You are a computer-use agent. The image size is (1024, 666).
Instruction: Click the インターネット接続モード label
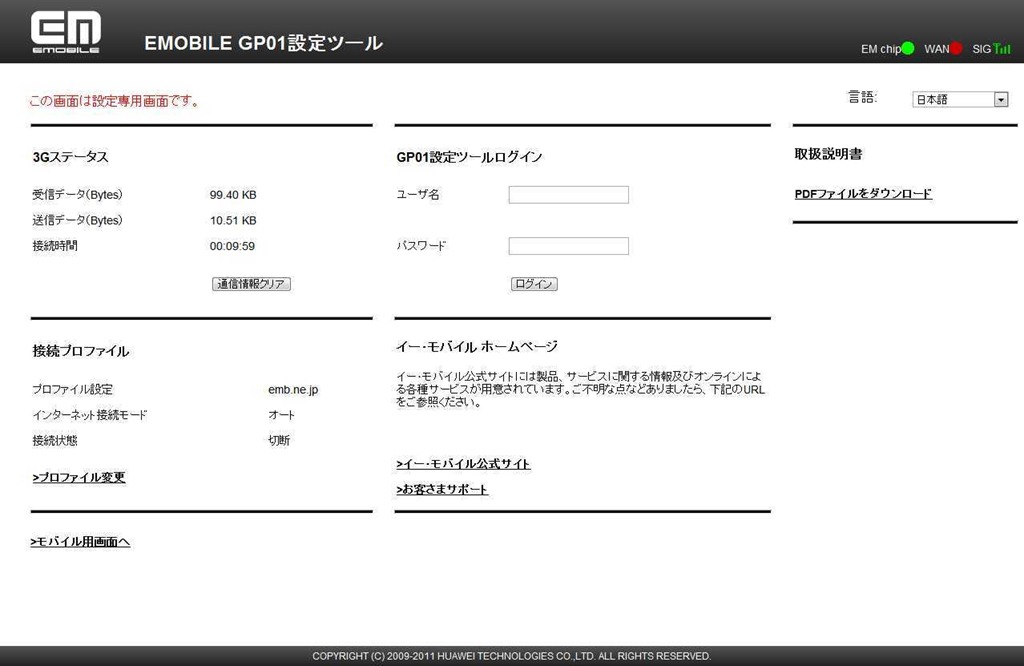pyautogui.click(x=90, y=415)
